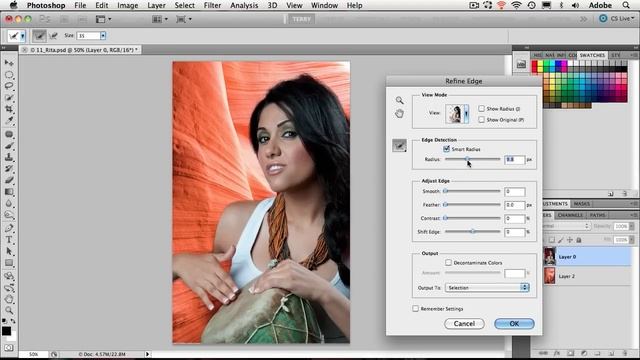Viewport: 640px width, 360px height.
Task: Check the Decontaminate Colors checkbox
Action: (449, 262)
